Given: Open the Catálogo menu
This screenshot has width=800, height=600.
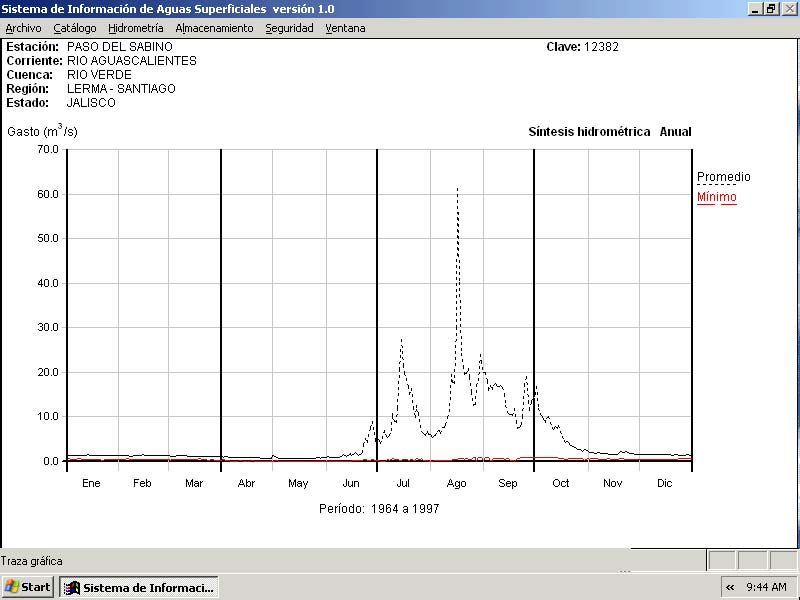Looking at the screenshot, I should click(75, 28).
